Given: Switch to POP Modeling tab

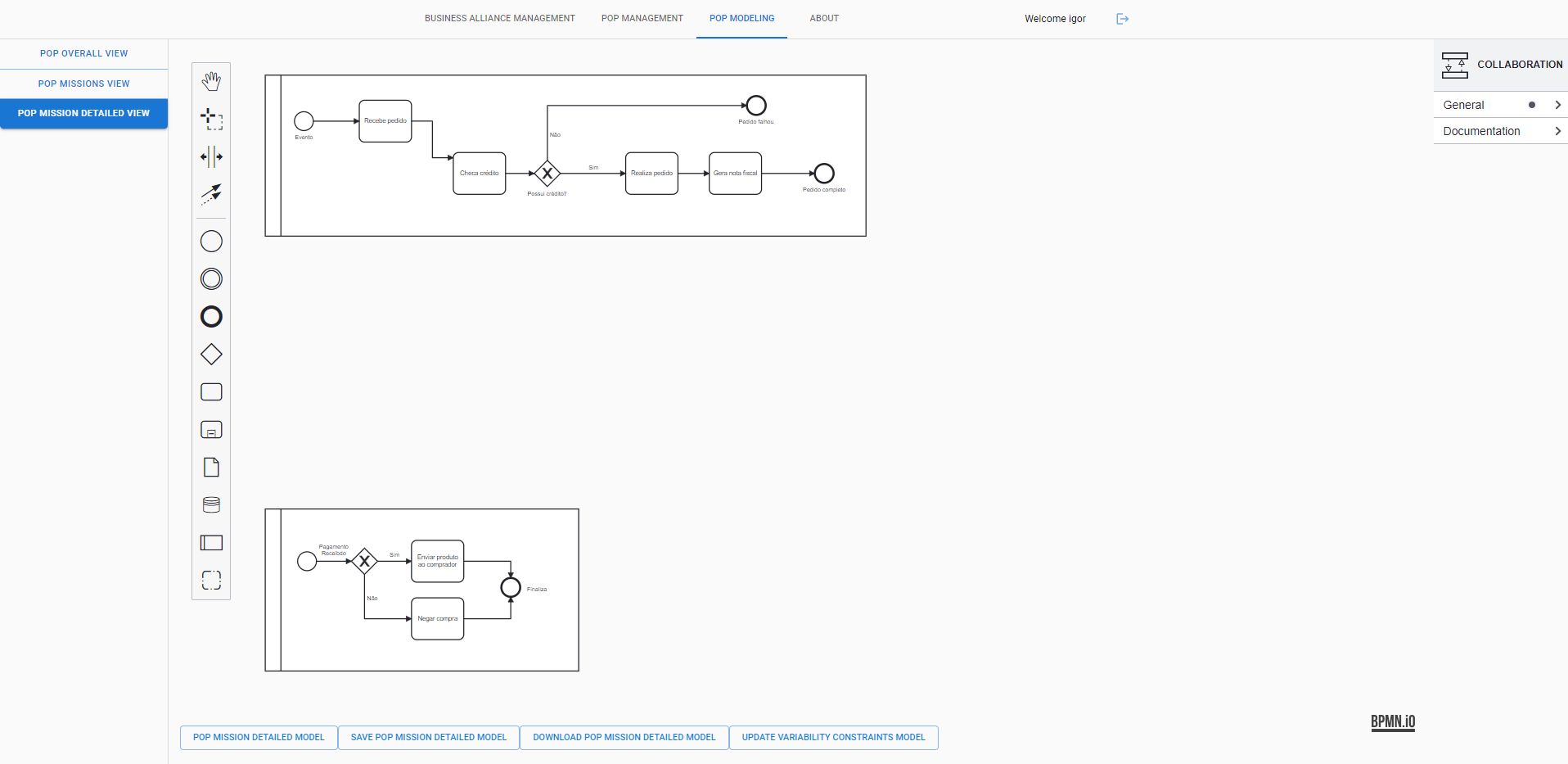Looking at the screenshot, I should [x=741, y=18].
